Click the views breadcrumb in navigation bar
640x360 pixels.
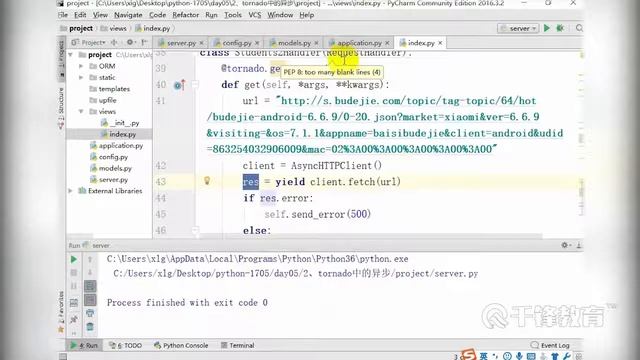click(x=113, y=28)
